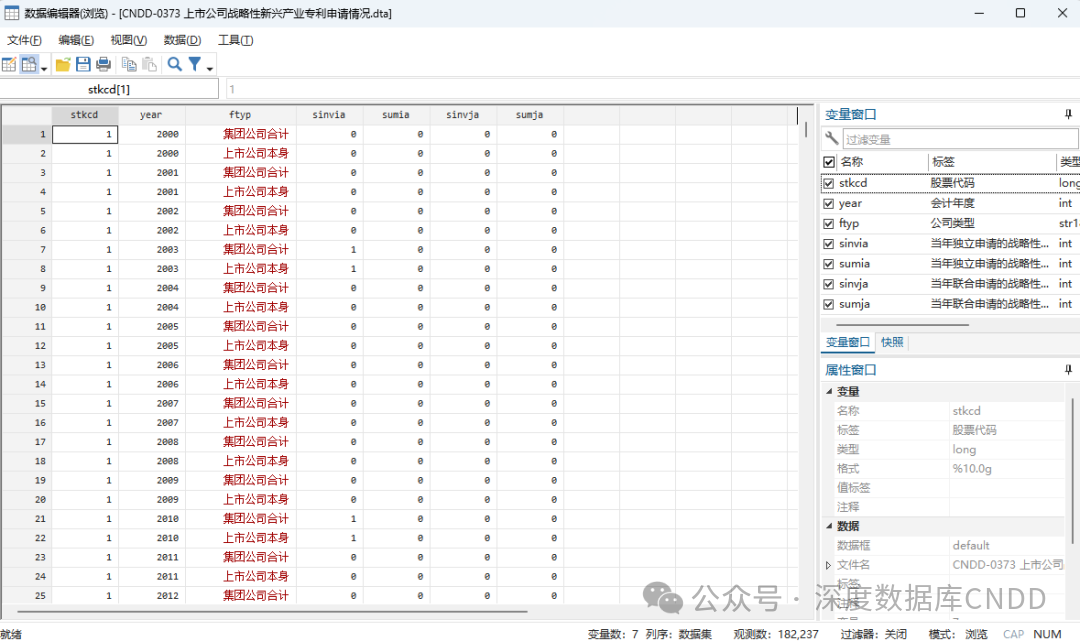This screenshot has width=1080, height=641.
Task: Click the blue filter funnel icon
Action: 195,65
